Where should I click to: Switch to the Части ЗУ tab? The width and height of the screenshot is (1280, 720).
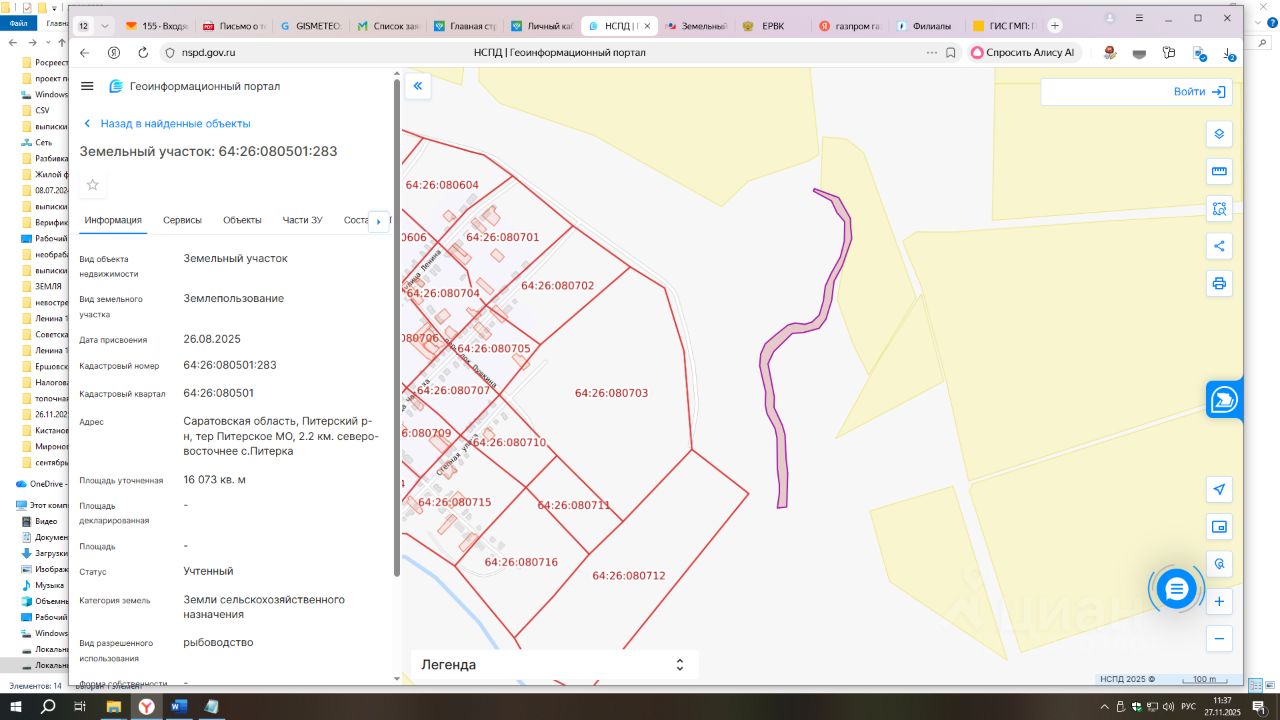pyautogui.click(x=302, y=220)
